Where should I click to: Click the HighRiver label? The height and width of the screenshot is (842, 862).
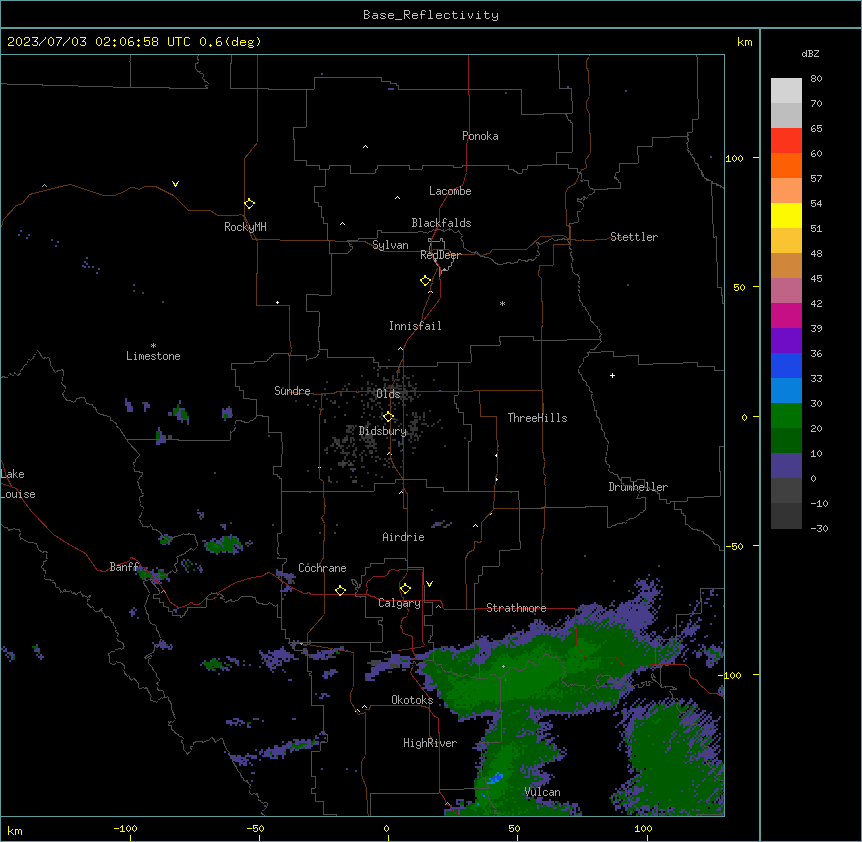tap(430, 743)
